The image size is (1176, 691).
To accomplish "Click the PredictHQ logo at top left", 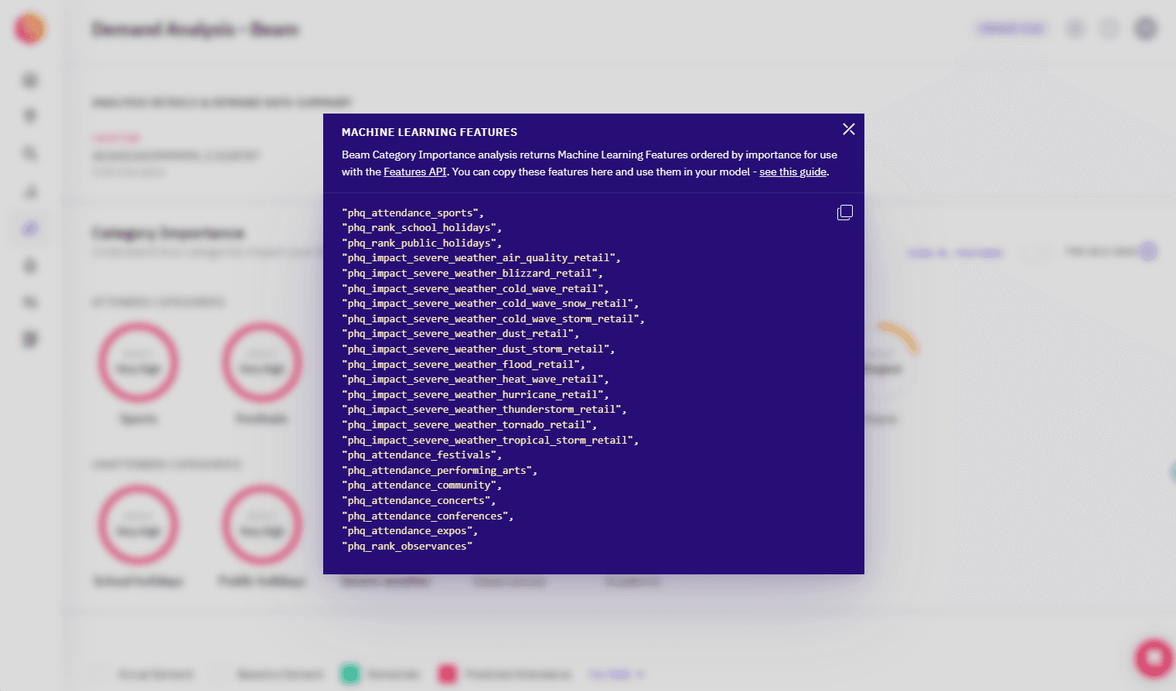I will click(30, 28).
